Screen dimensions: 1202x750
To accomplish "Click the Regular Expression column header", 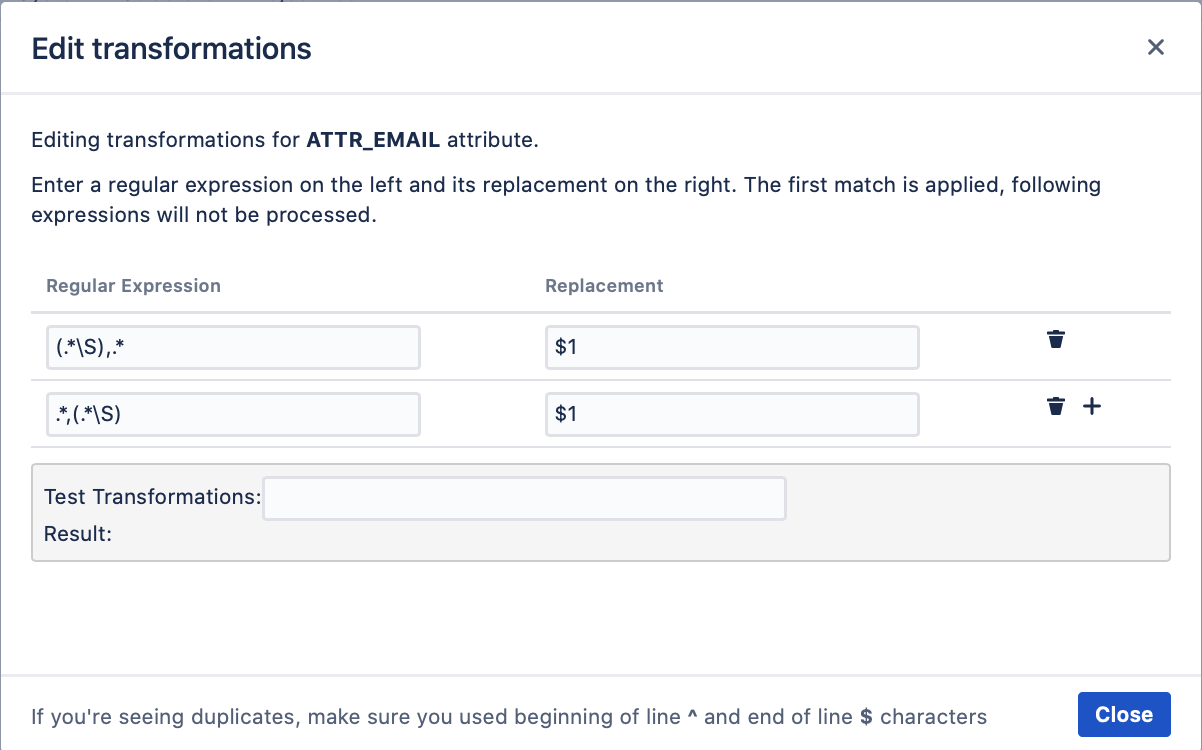I will click(x=133, y=286).
